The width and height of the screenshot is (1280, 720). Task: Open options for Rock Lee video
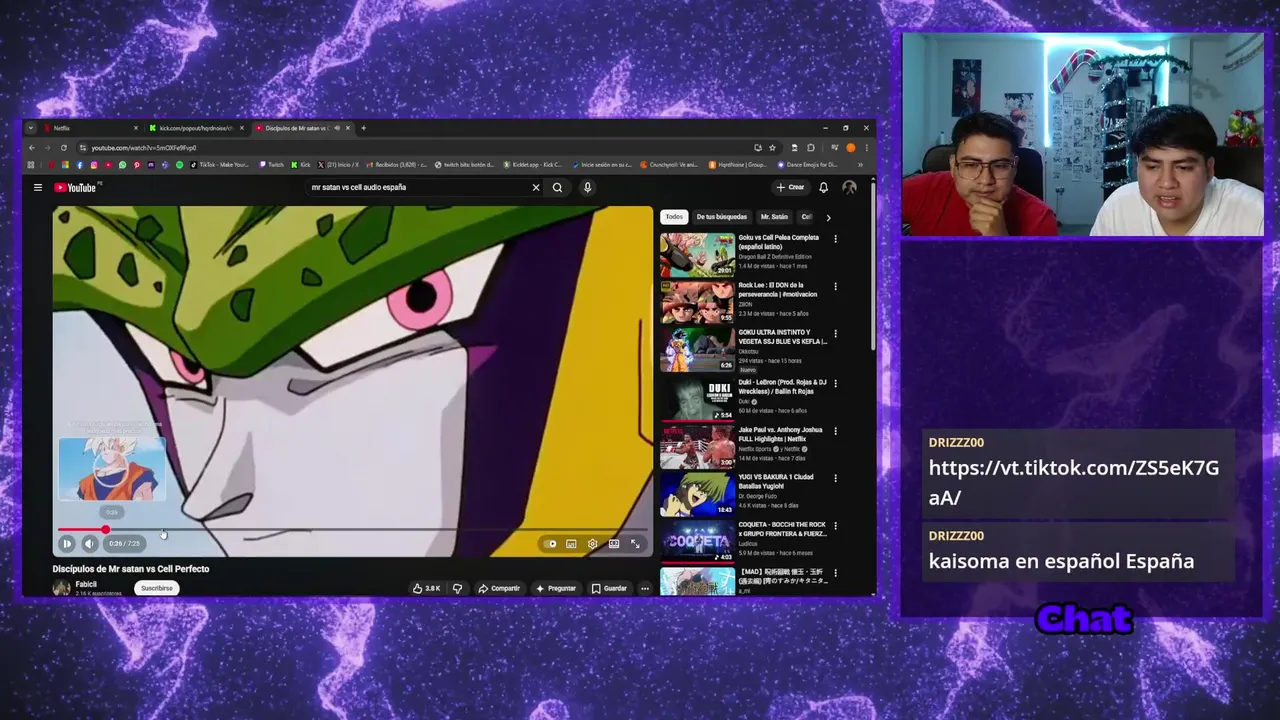(x=835, y=287)
